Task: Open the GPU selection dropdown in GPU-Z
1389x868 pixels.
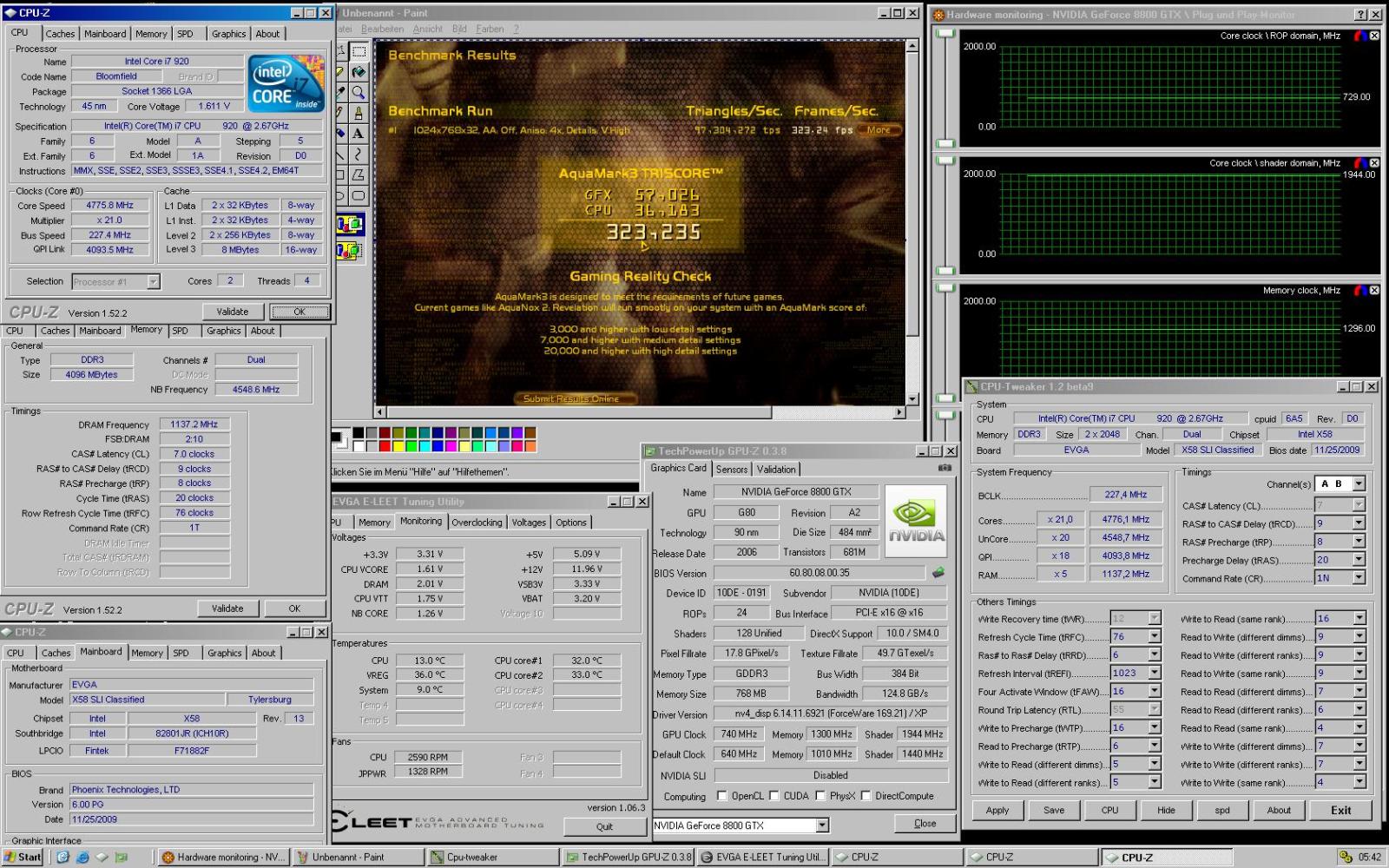Action: [x=822, y=825]
